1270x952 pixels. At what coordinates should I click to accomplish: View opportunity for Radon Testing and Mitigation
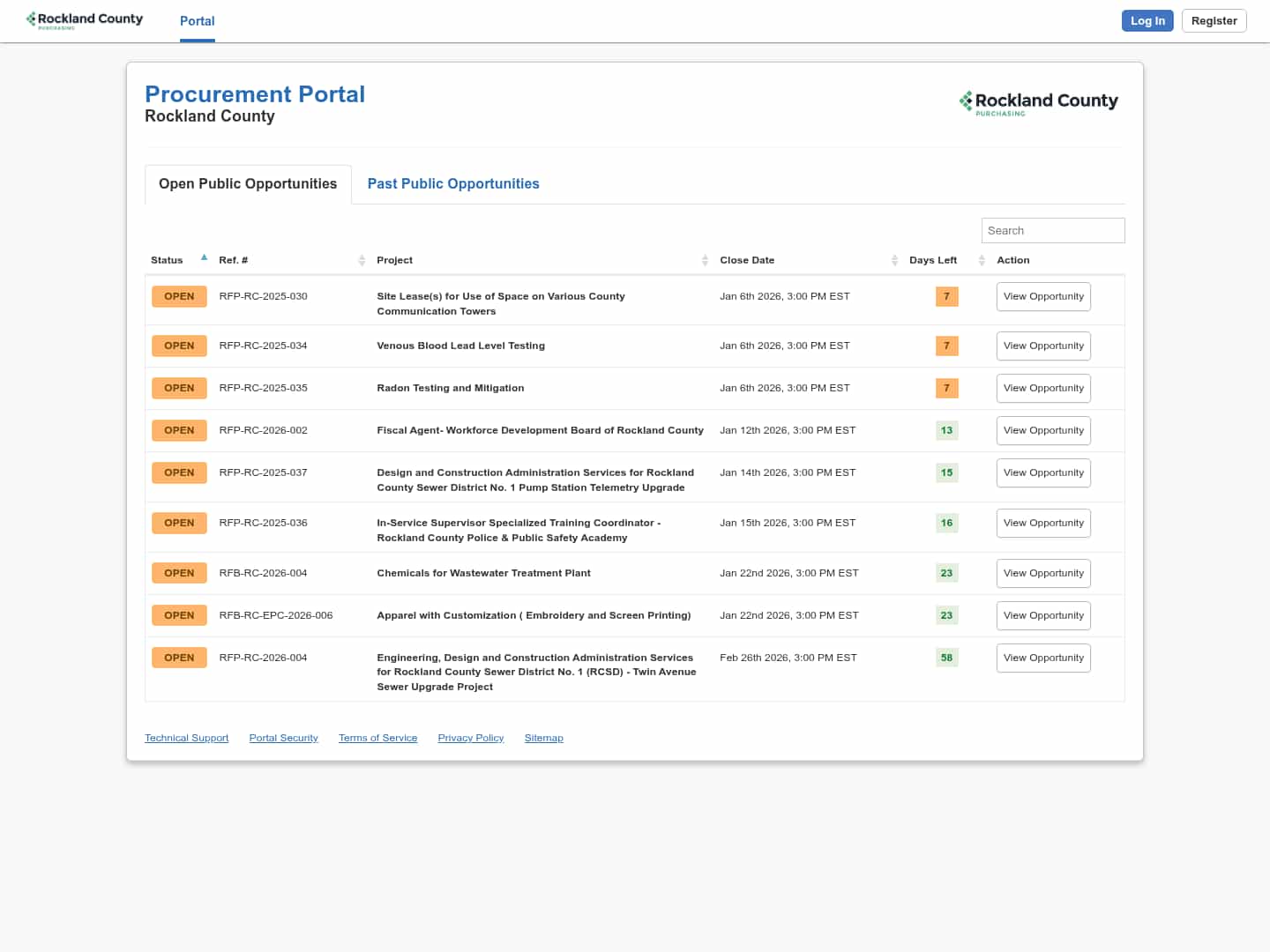point(1043,389)
